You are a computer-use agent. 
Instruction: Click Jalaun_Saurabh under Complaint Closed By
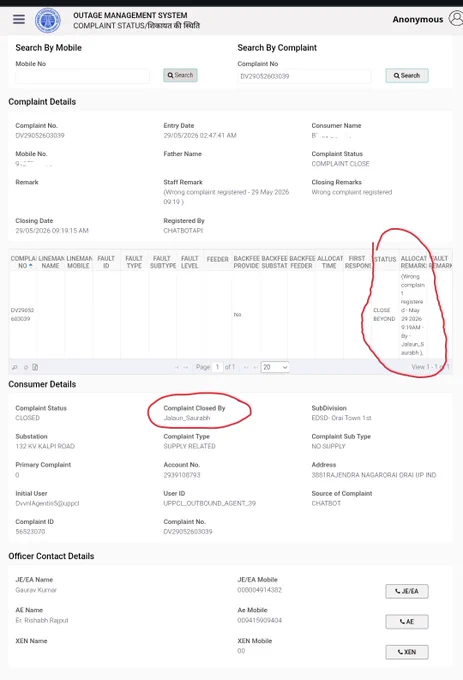(x=187, y=418)
